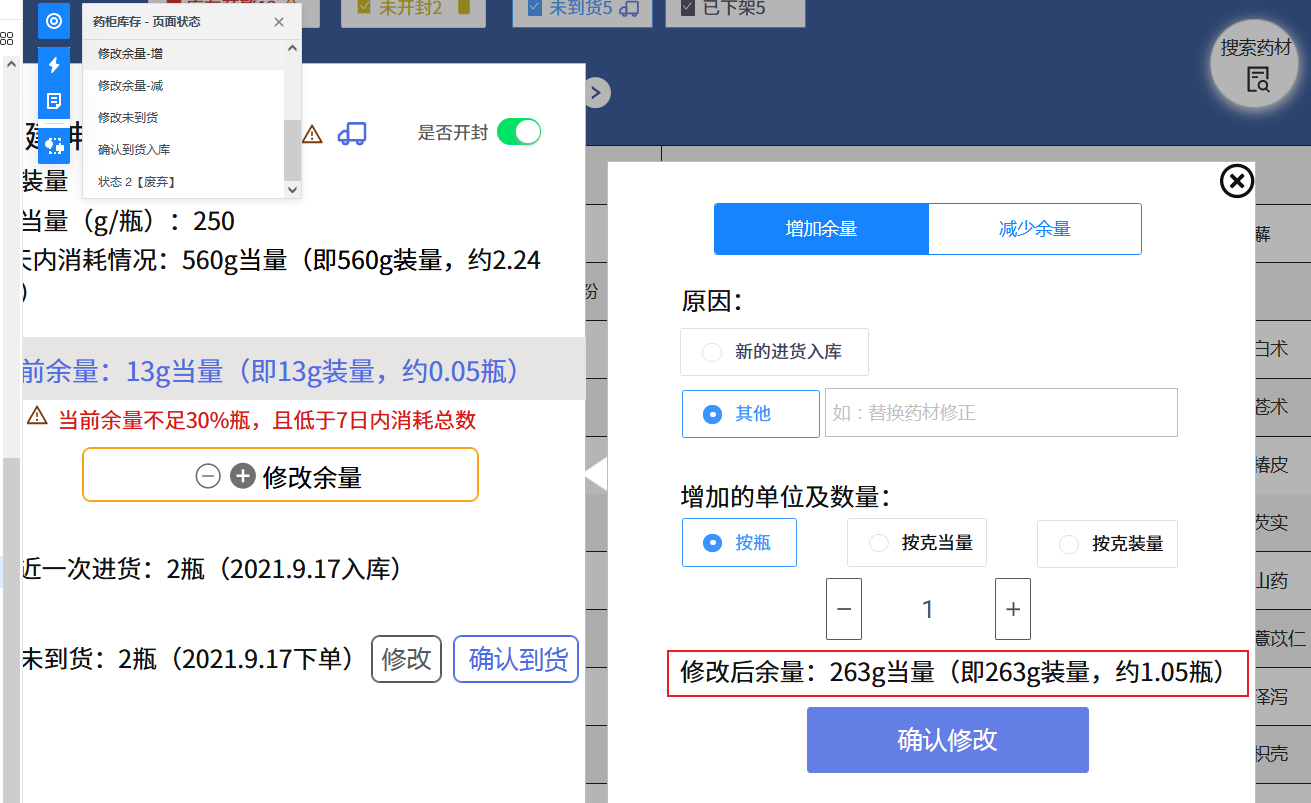Toggle 已下架5 filter checkbox
The height and width of the screenshot is (803, 1311).
(x=687, y=8)
